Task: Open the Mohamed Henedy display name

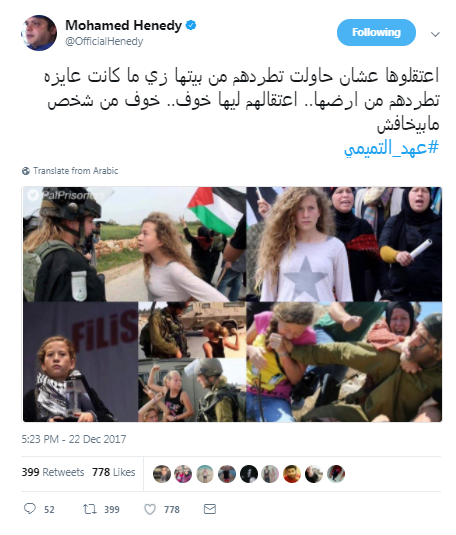Action: tap(124, 25)
